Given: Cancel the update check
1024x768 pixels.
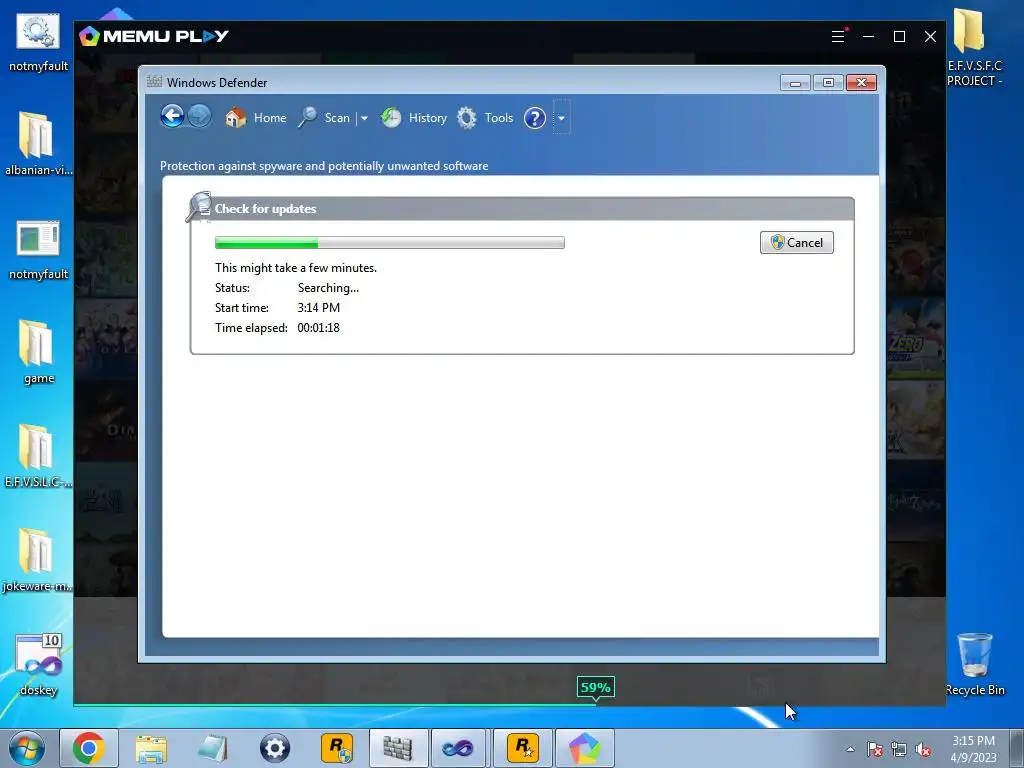Looking at the screenshot, I should pyautogui.click(x=797, y=243).
